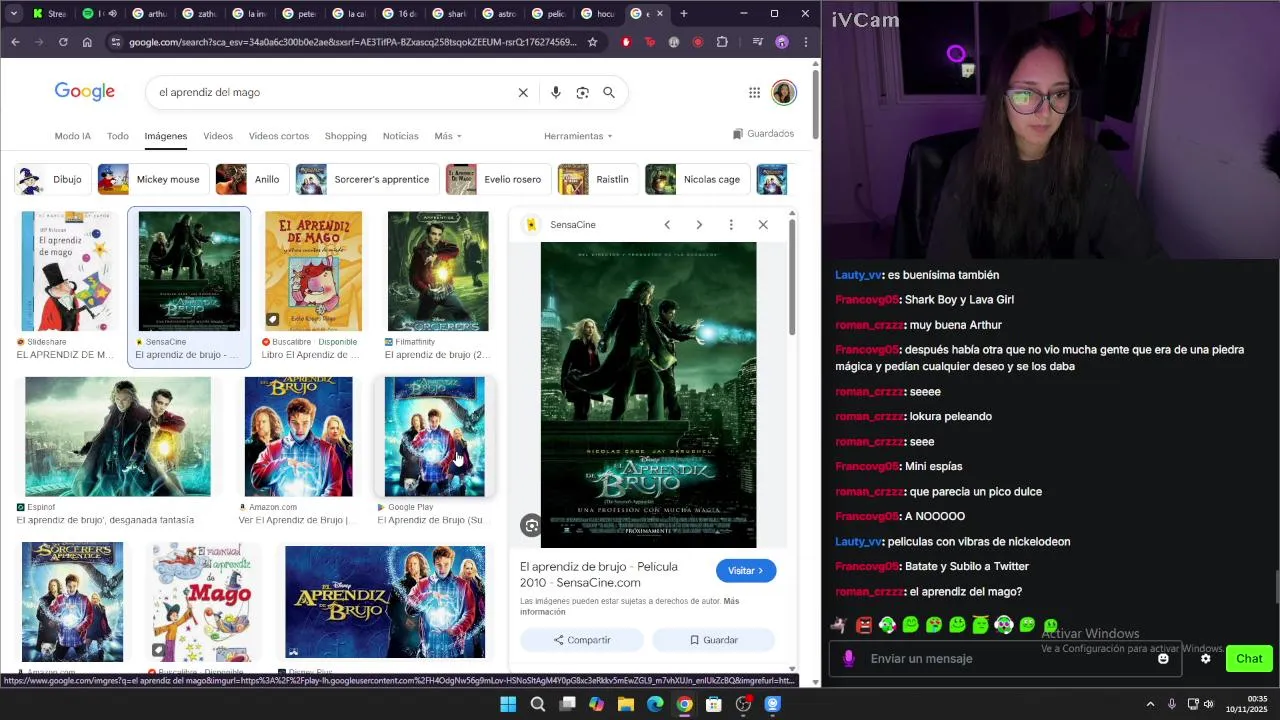
Task: Open the Google Play El Aprendiz de Brujo thumbnail
Action: (x=435, y=437)
